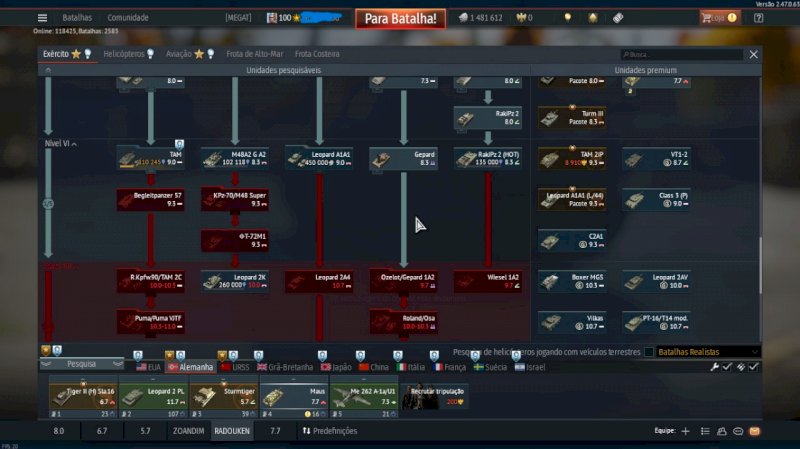Collapse the Nível VI rank section
The height and width of the screenshot is (449, 800).
pyautogui.click(x=75, y=144)
